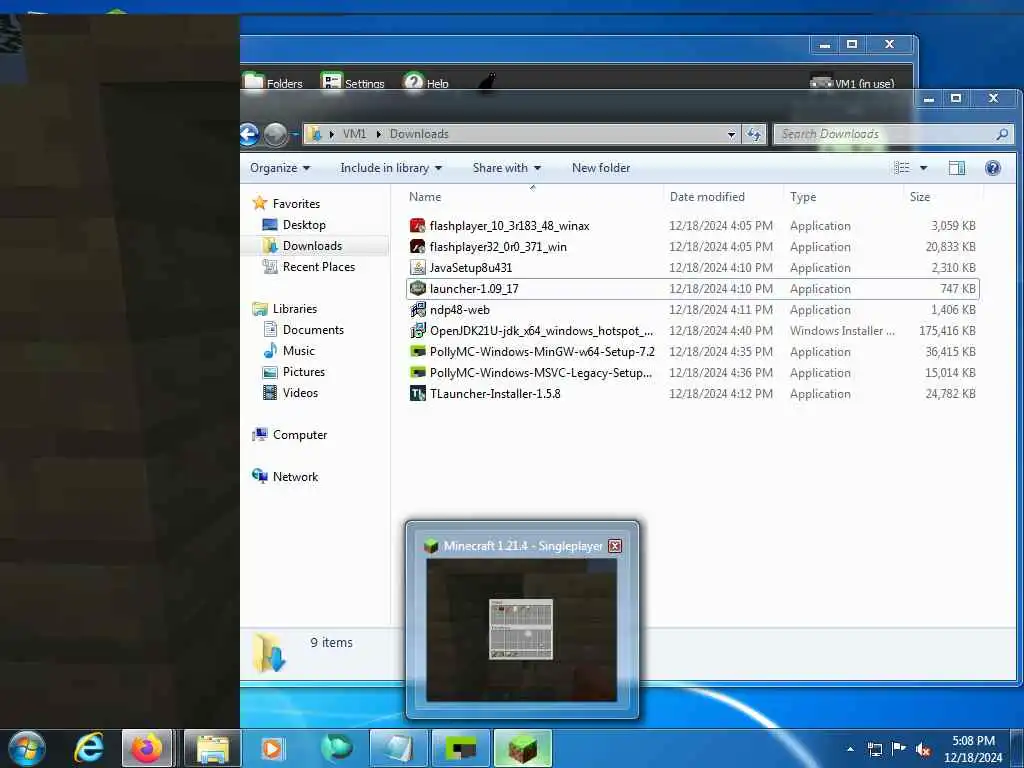Launch Internet Explorer from taskbar

[88, 748]
